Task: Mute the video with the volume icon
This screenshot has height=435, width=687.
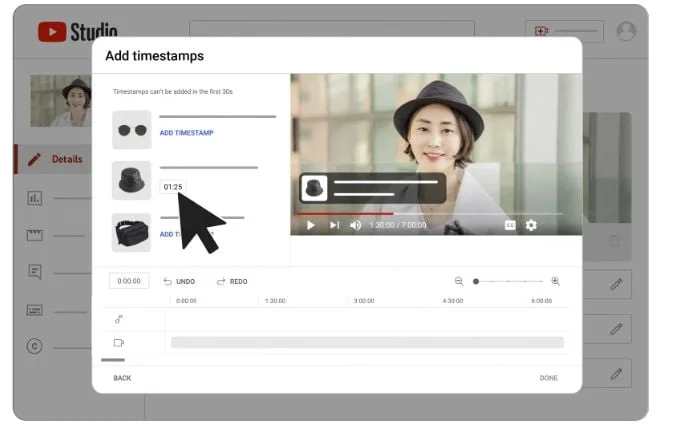Action: click(x=355, y=225)
